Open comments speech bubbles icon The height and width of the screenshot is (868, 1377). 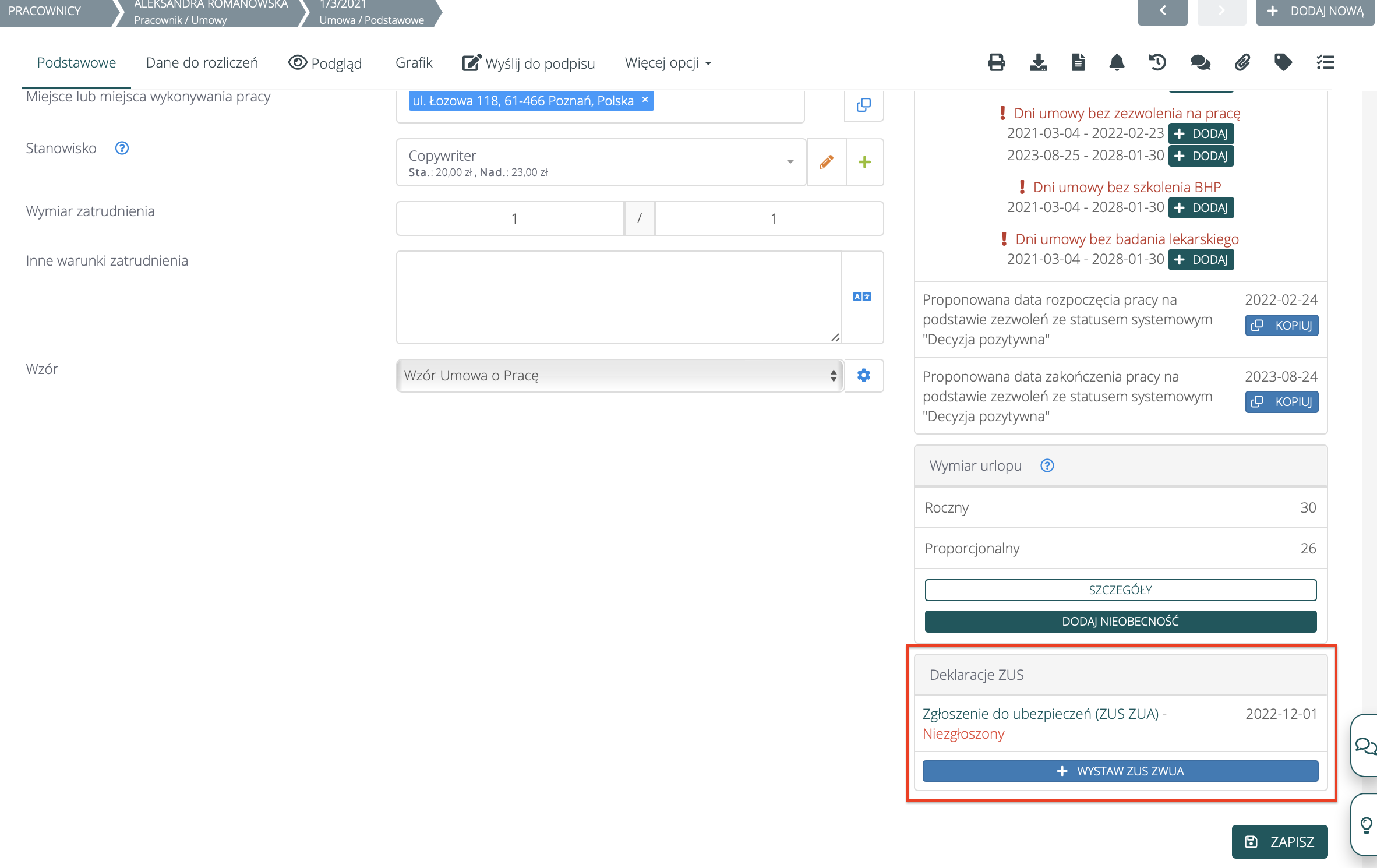pos(1200,62)
